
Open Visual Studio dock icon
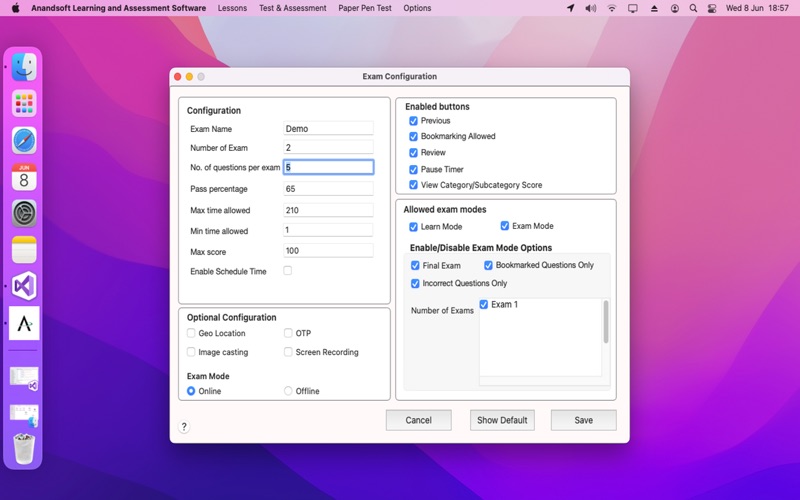[x=24, y=286]
